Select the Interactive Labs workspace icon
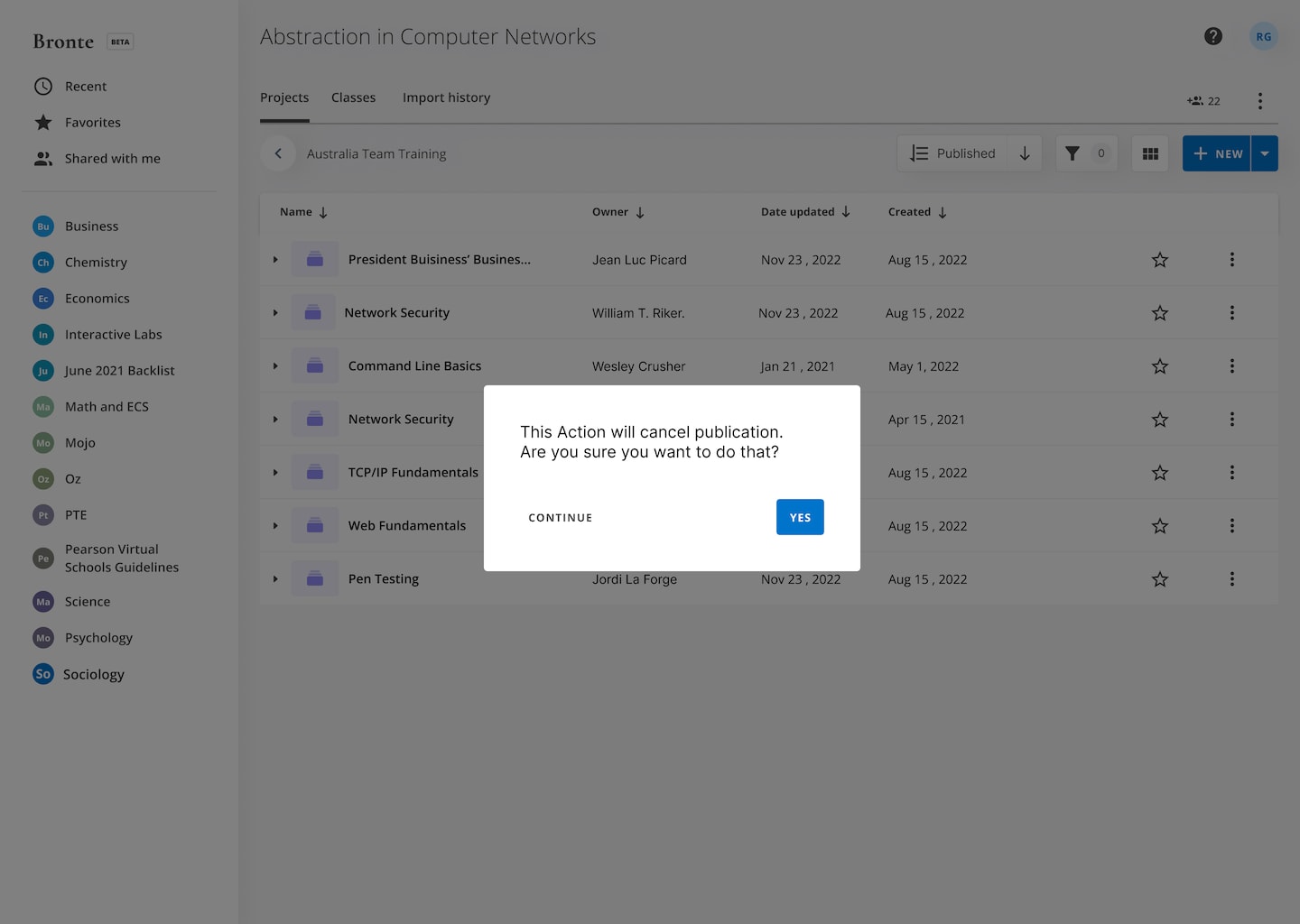 [x=43, y=335]
